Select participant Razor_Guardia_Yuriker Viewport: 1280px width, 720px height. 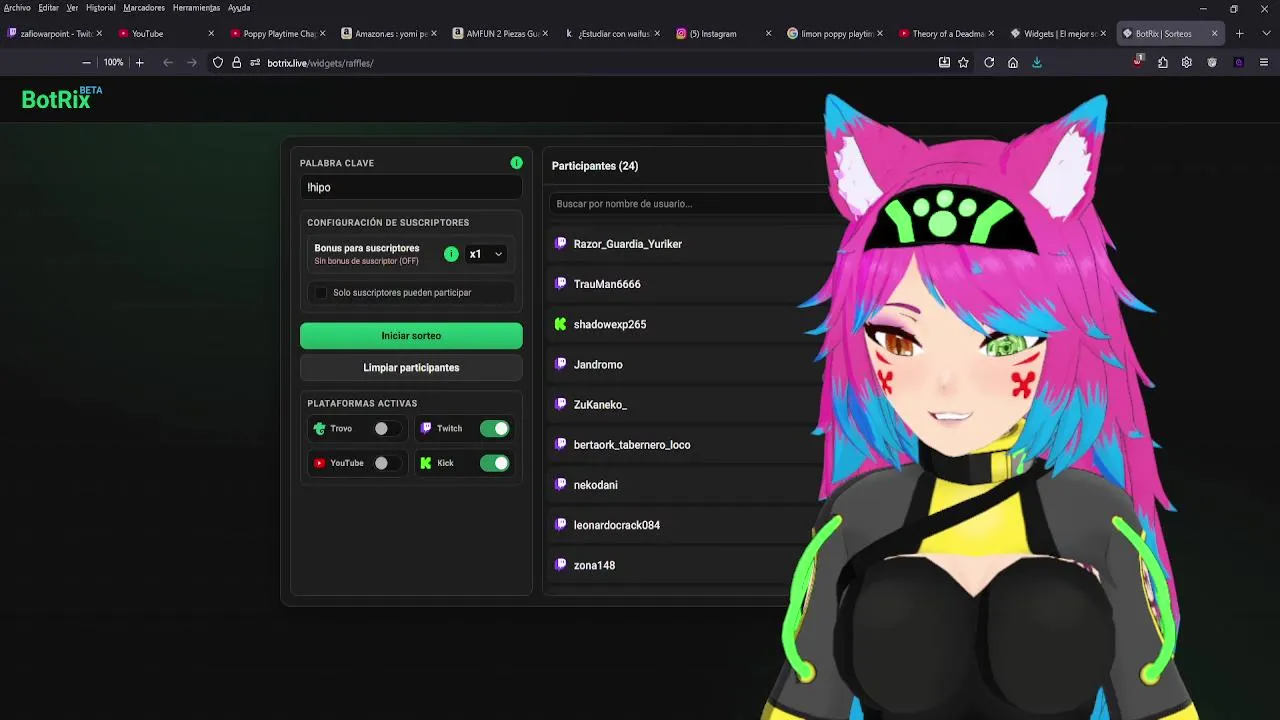coord(628,244)
